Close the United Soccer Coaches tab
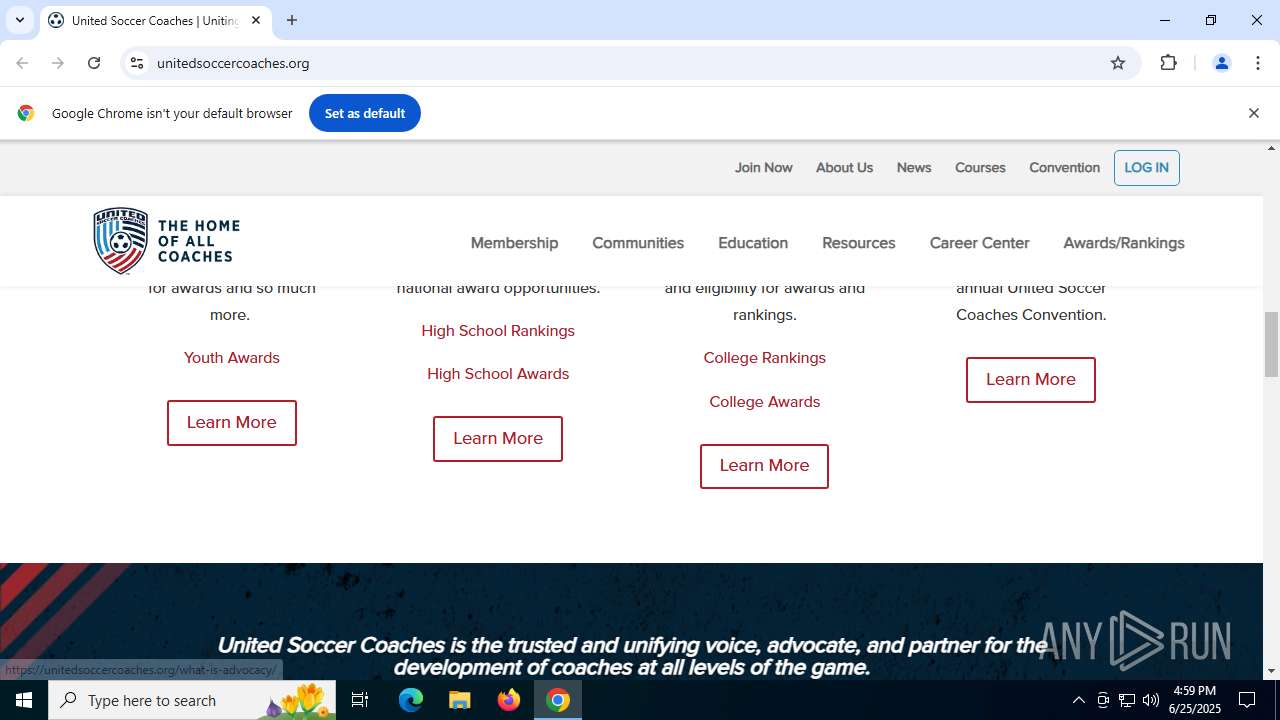Screen dimensions: 1280x720 point(256,20)
